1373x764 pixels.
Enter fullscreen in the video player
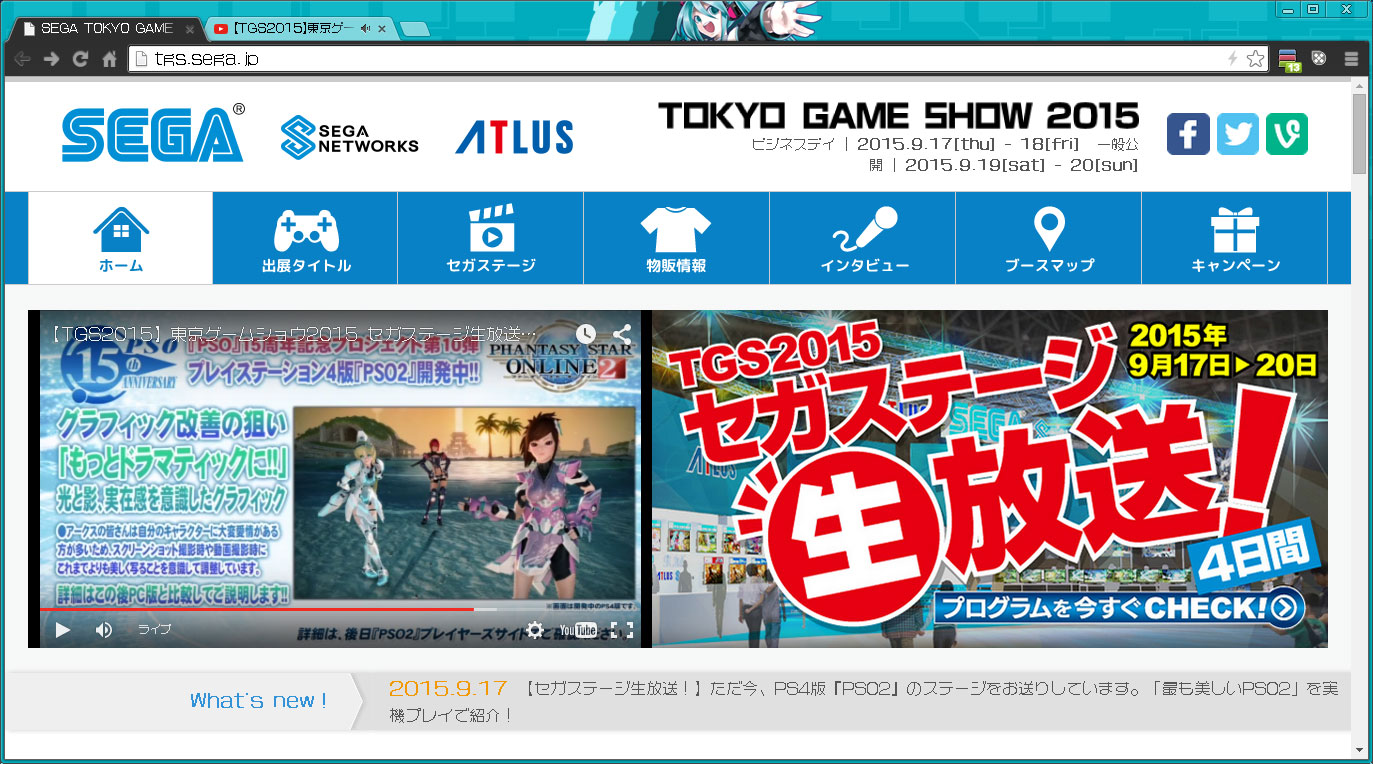[622, 630]
